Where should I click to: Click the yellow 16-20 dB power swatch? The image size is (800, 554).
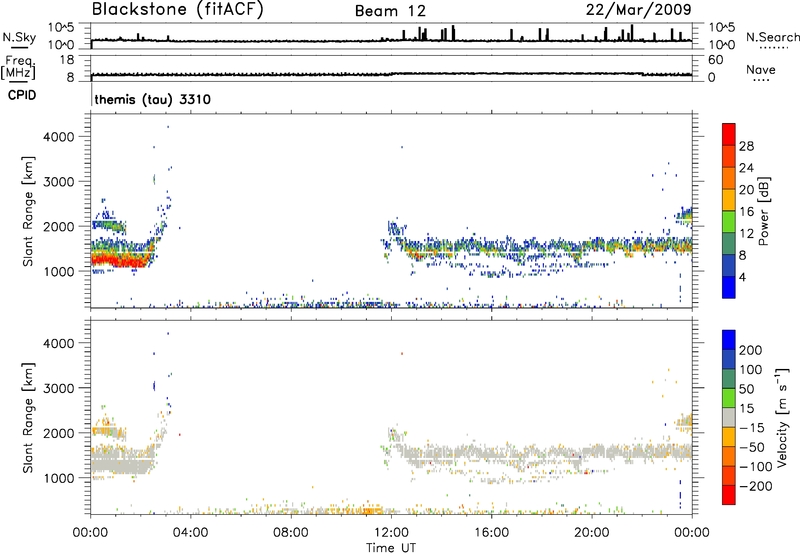[x=729, y=200]
